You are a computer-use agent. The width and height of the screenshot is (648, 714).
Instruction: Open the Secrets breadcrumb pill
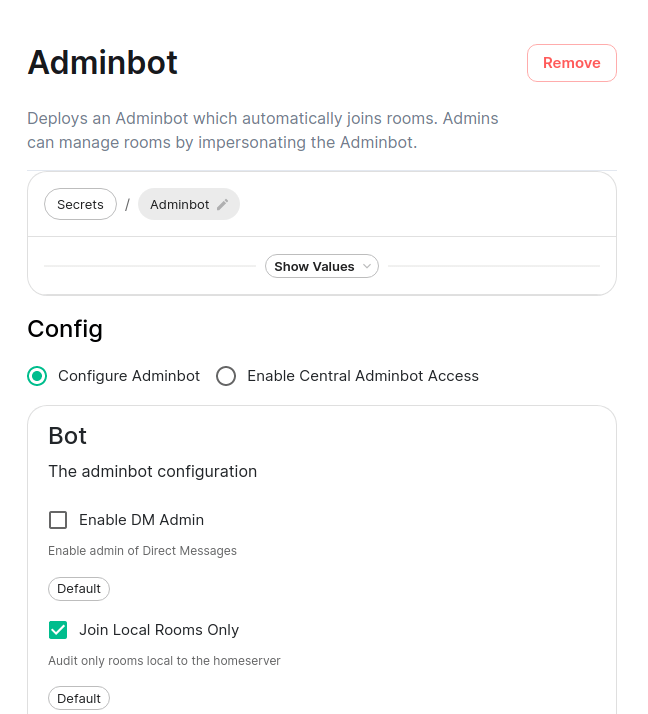tap(80, 204)
